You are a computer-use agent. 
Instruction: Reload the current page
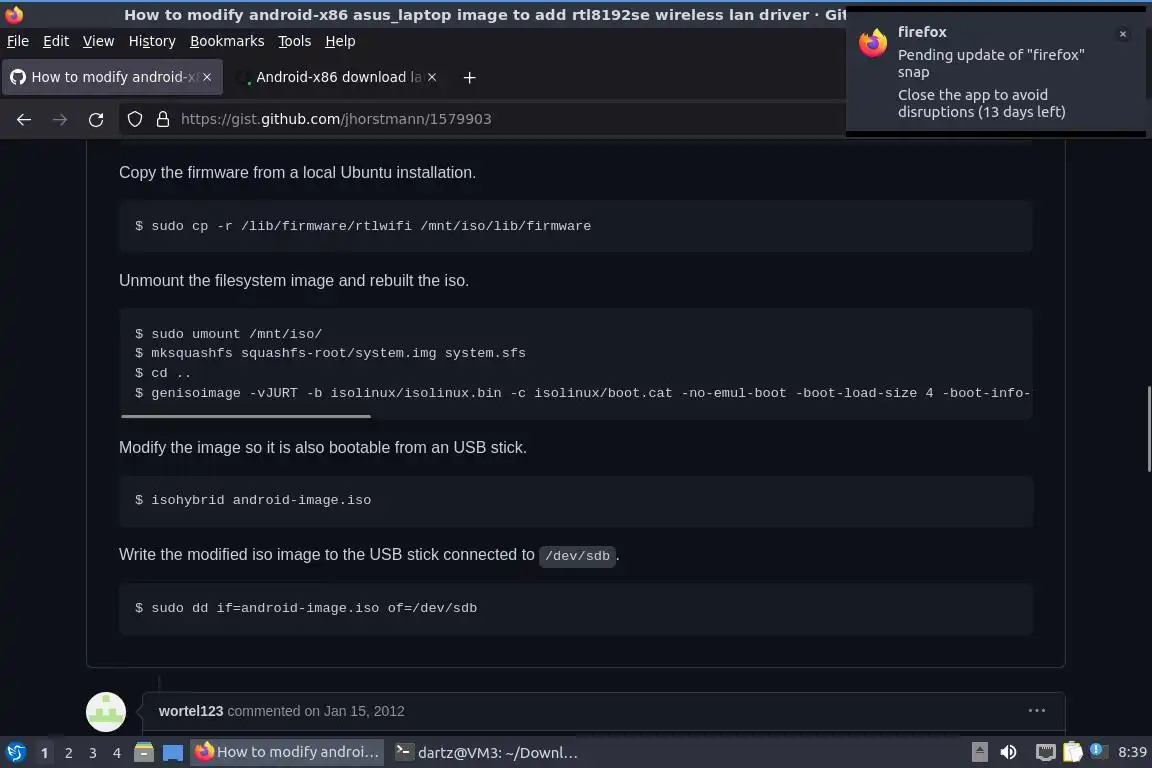(x=96, y=119)
